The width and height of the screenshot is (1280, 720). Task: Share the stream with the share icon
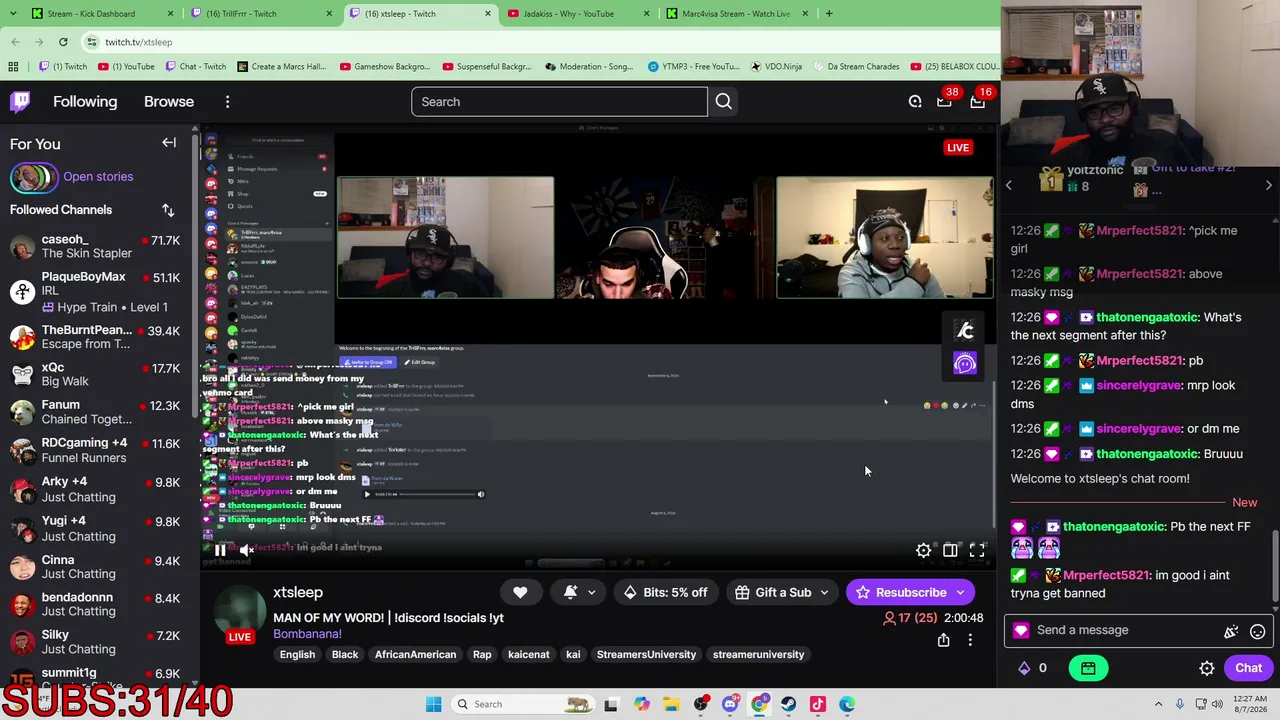coord(943,640)
